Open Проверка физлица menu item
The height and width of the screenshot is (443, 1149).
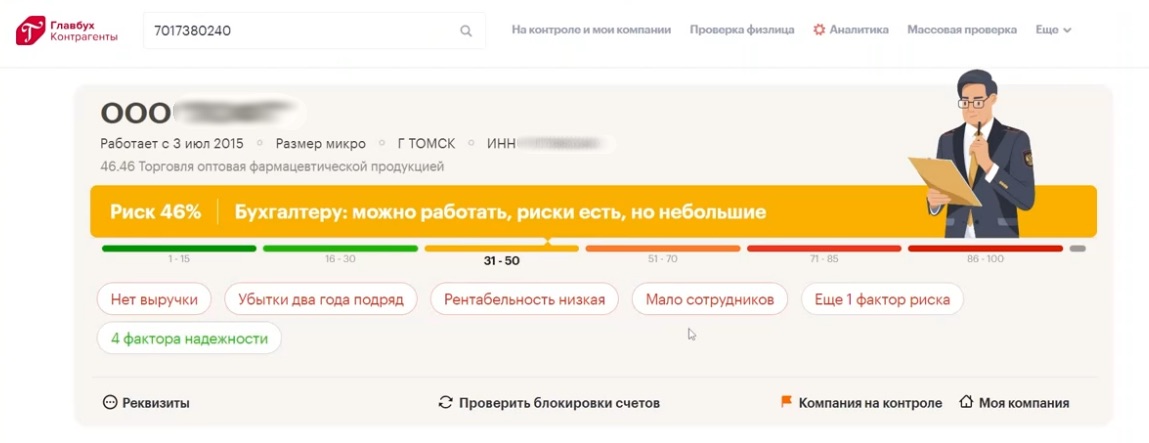742,30
